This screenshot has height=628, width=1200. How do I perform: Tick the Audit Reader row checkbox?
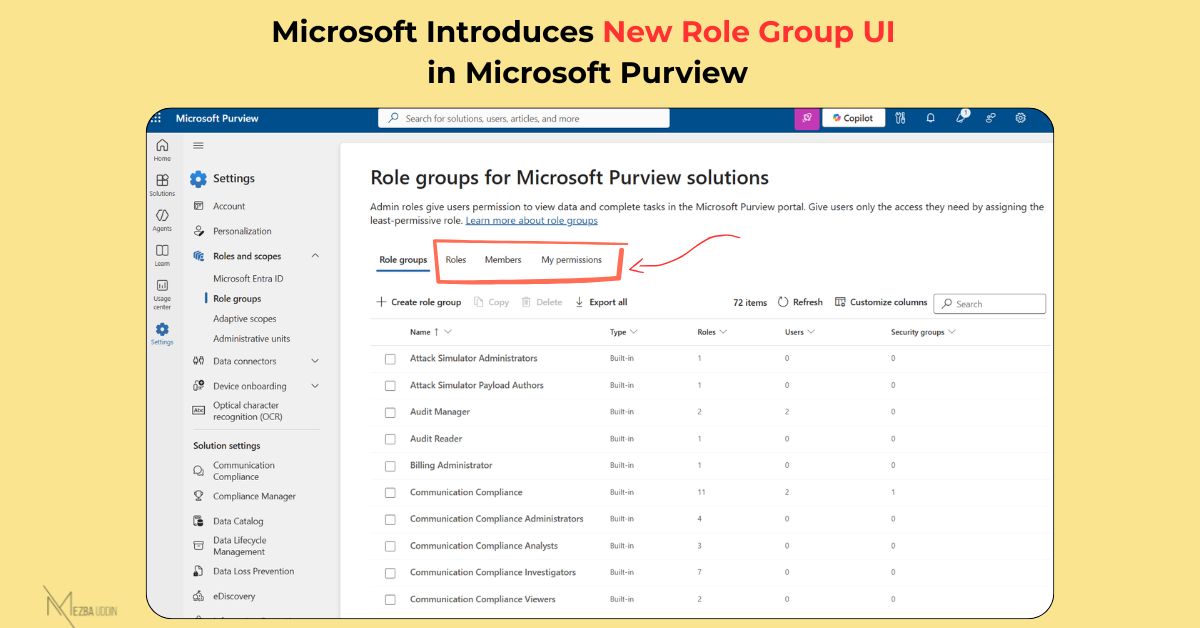click(390, 439)
